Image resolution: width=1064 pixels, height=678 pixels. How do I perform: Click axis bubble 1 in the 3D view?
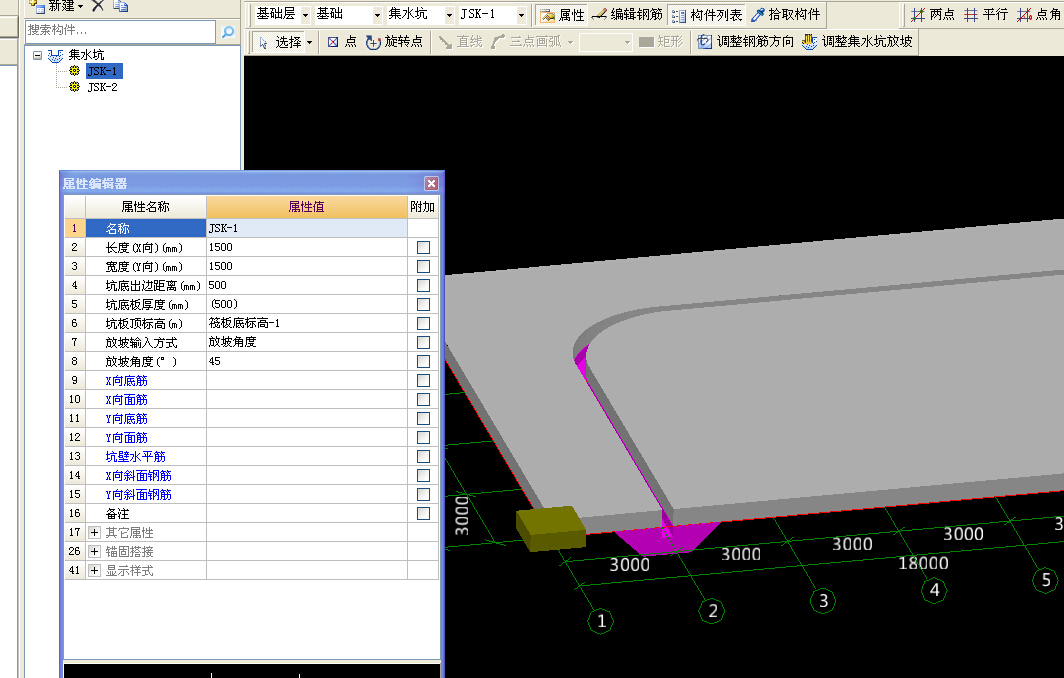point(601,621)
